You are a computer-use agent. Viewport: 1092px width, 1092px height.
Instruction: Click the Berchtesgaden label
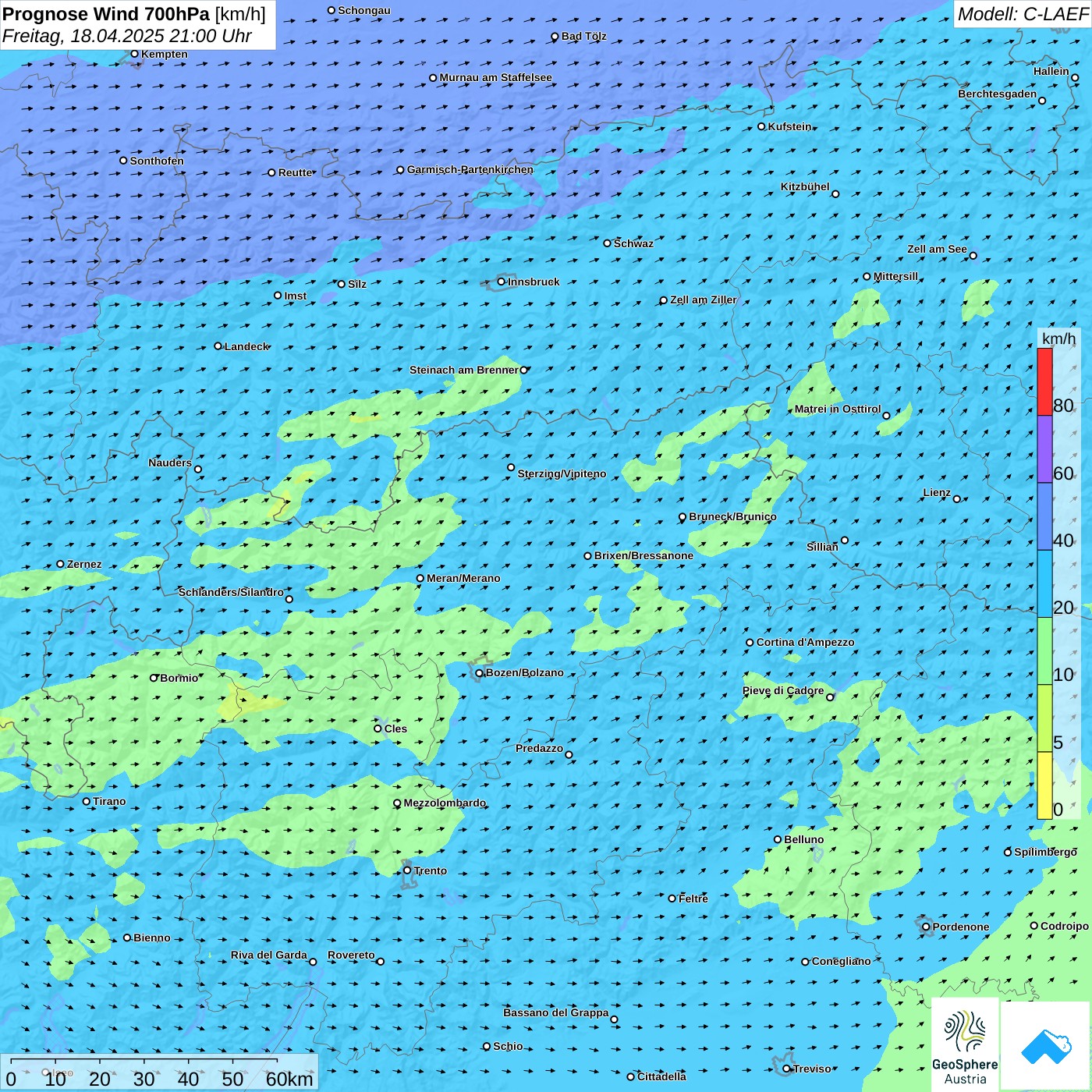[997, 94]
